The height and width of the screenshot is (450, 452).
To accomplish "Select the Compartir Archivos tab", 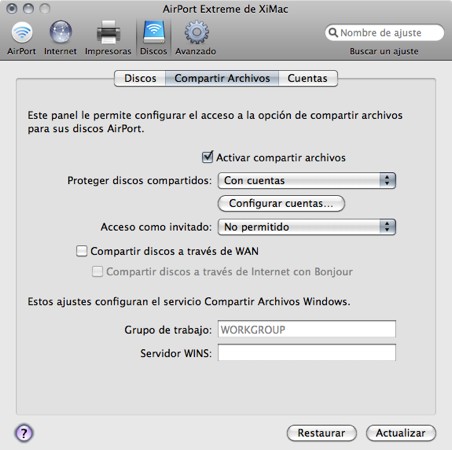I will (222, 78).
